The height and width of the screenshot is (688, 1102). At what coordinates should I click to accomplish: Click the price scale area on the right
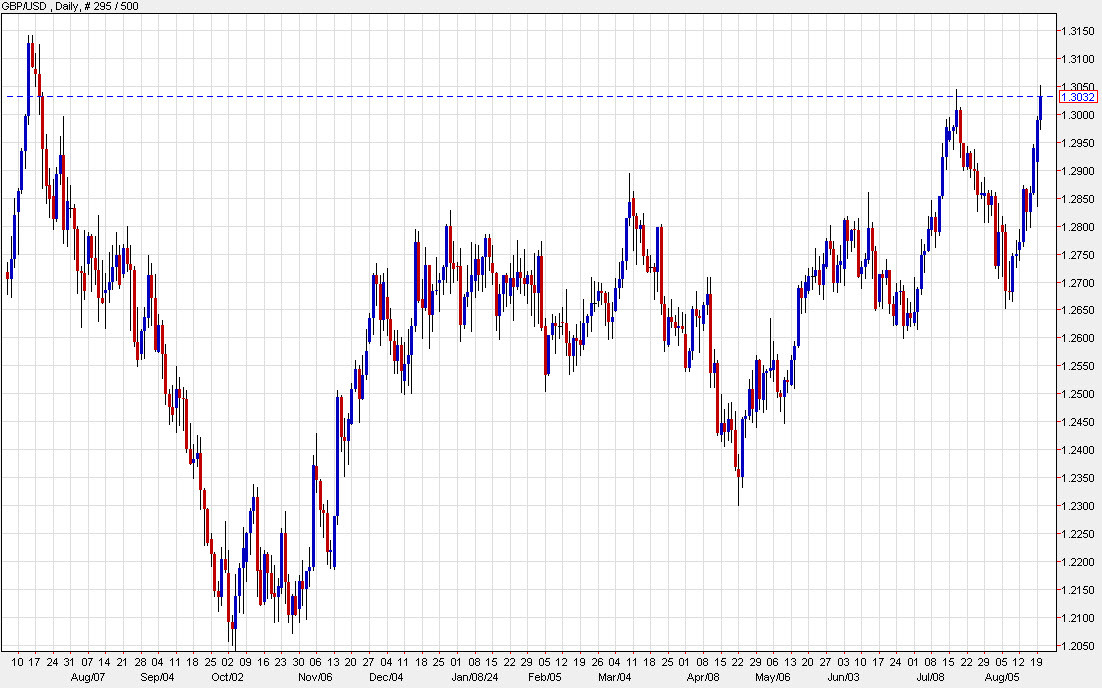pyautogui.click(x=1077, y=400)
